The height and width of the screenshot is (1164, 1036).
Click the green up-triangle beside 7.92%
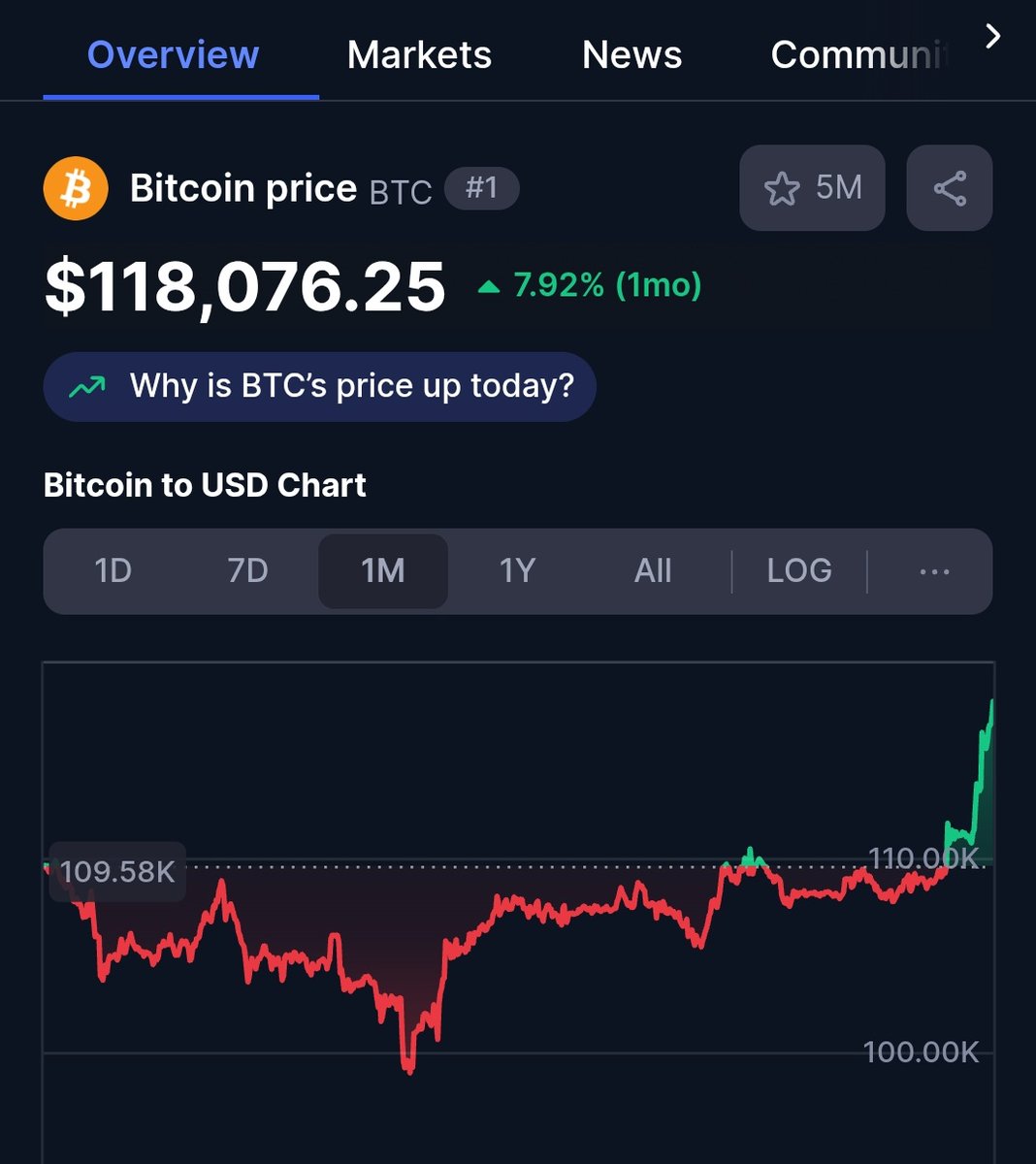click(x=490, y=286)
